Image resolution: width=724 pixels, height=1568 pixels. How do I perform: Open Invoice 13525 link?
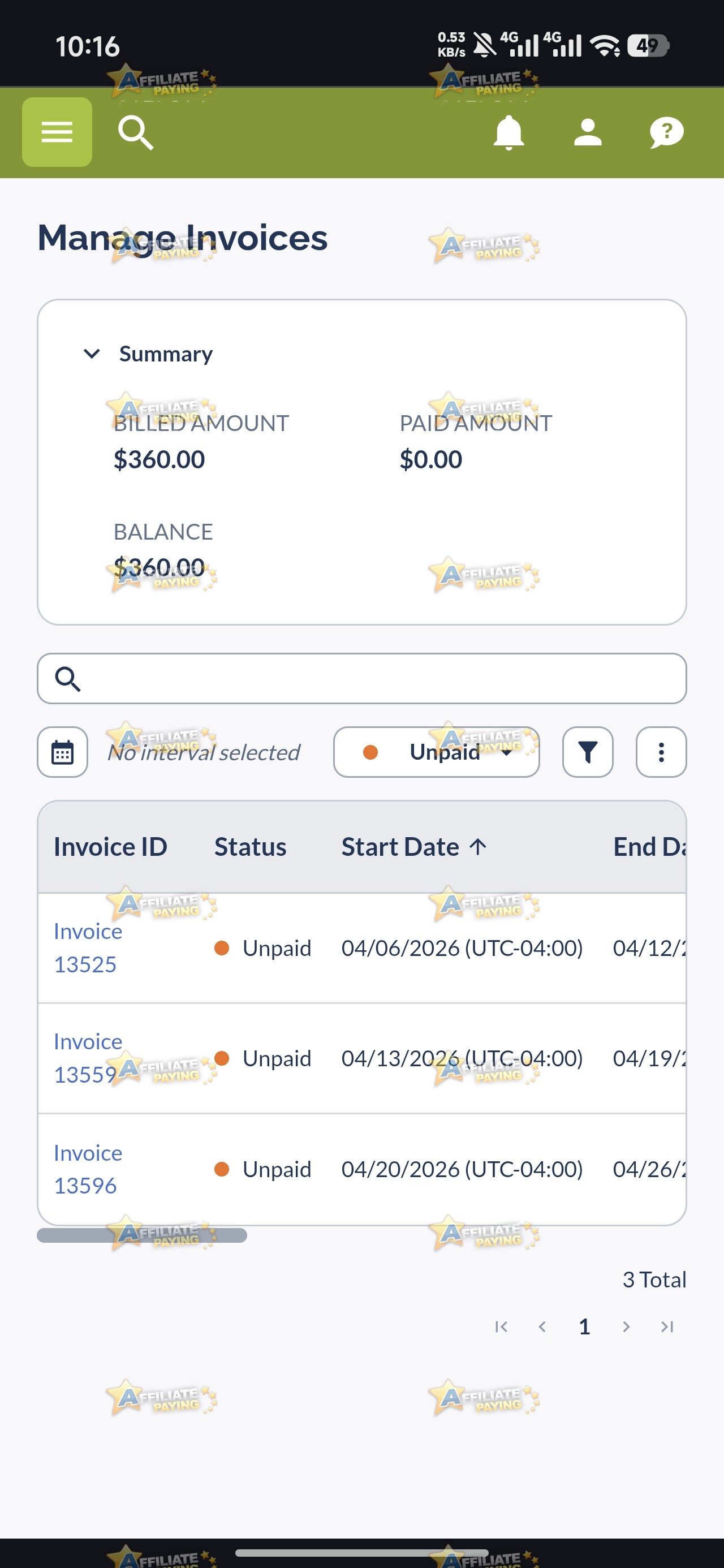pyautogui.click(x=88, y=947)
